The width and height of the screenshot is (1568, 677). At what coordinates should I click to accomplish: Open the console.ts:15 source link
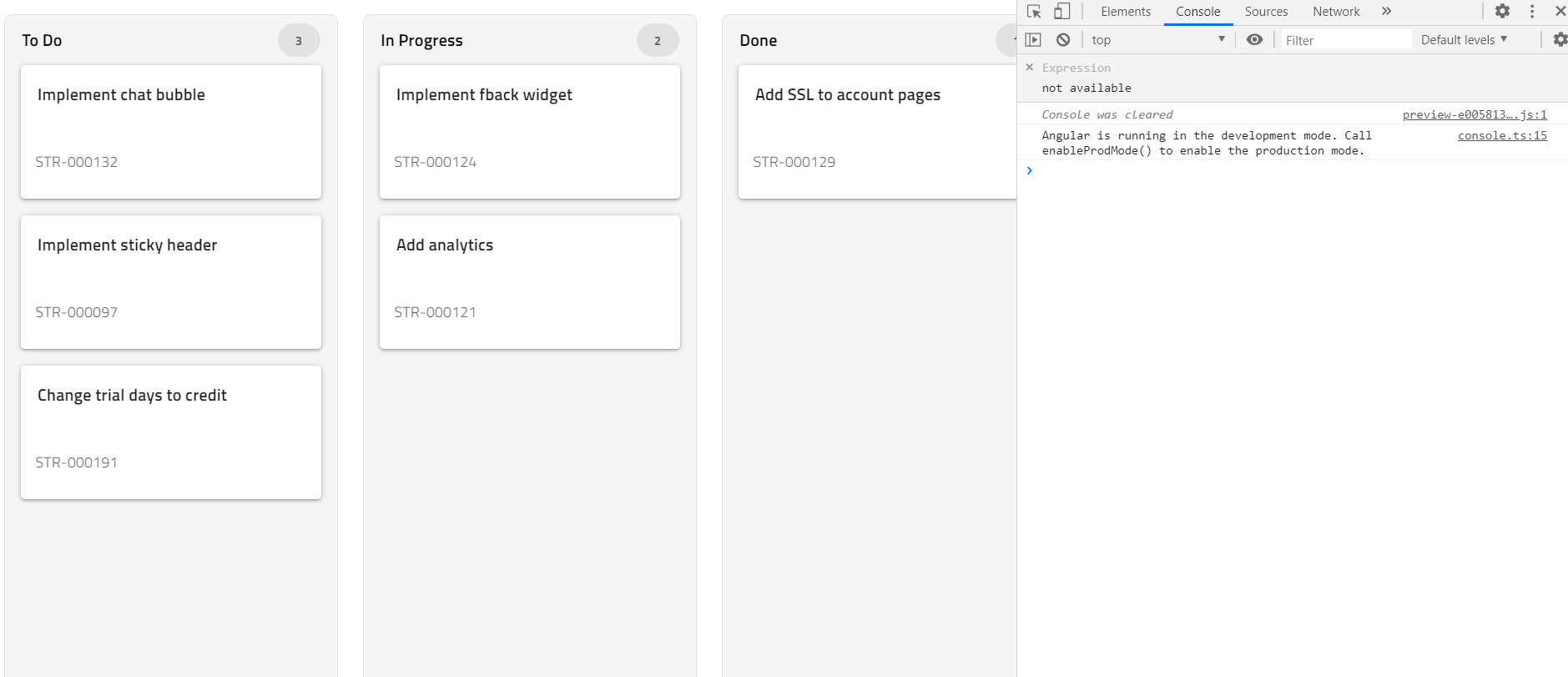tap(1502, 135)
